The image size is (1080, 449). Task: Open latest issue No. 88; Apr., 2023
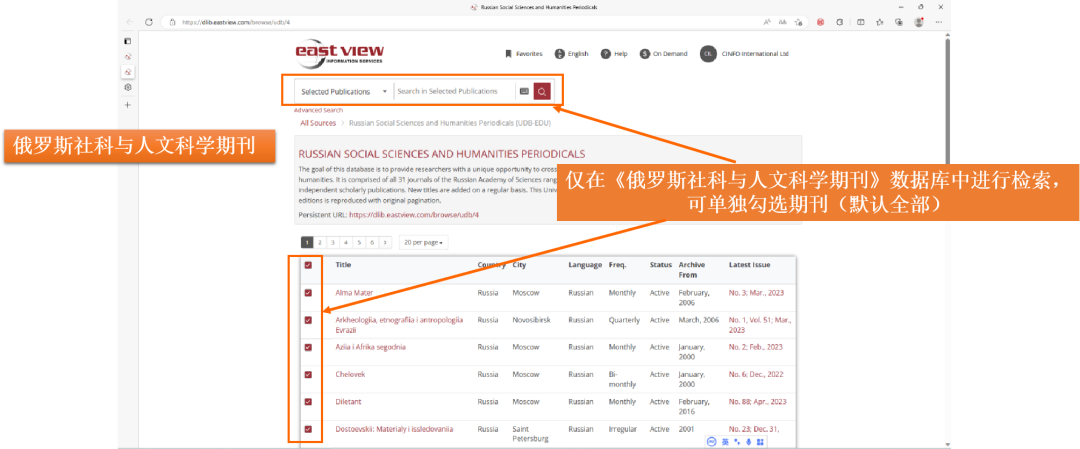pos(758,401)
